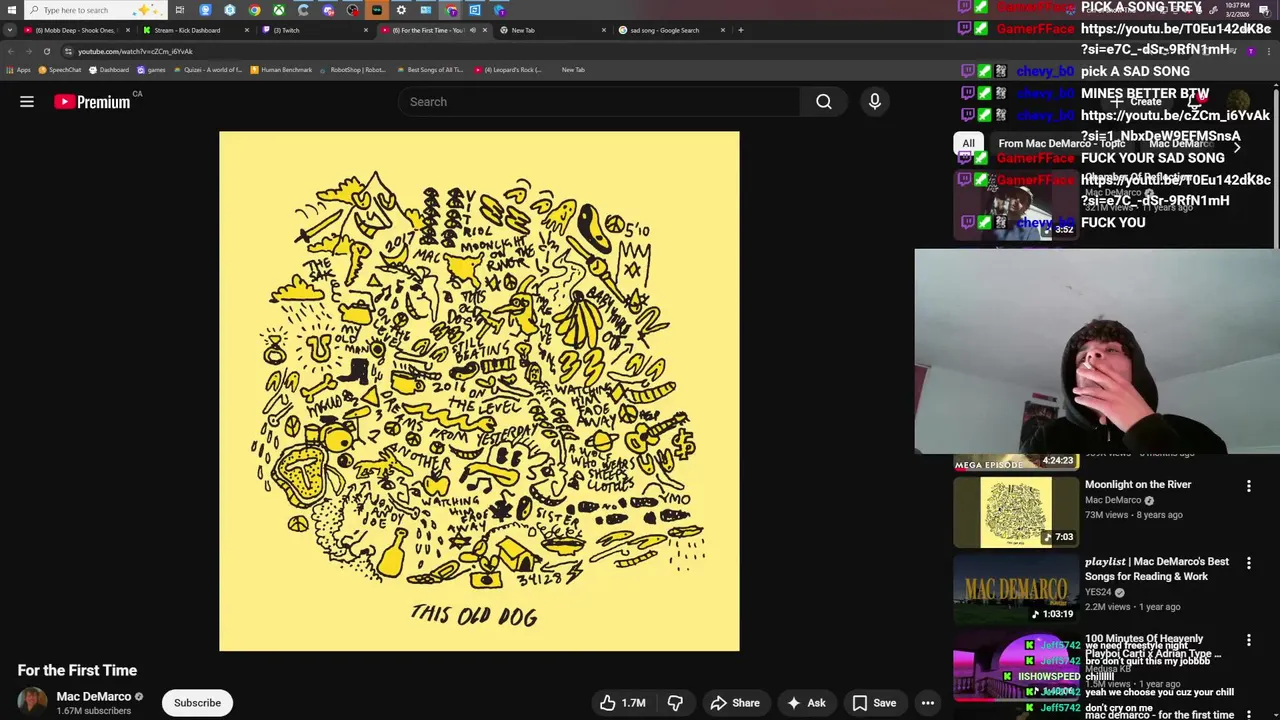
Task: Open the RobotShop bookmark
Action: point(353,70)
